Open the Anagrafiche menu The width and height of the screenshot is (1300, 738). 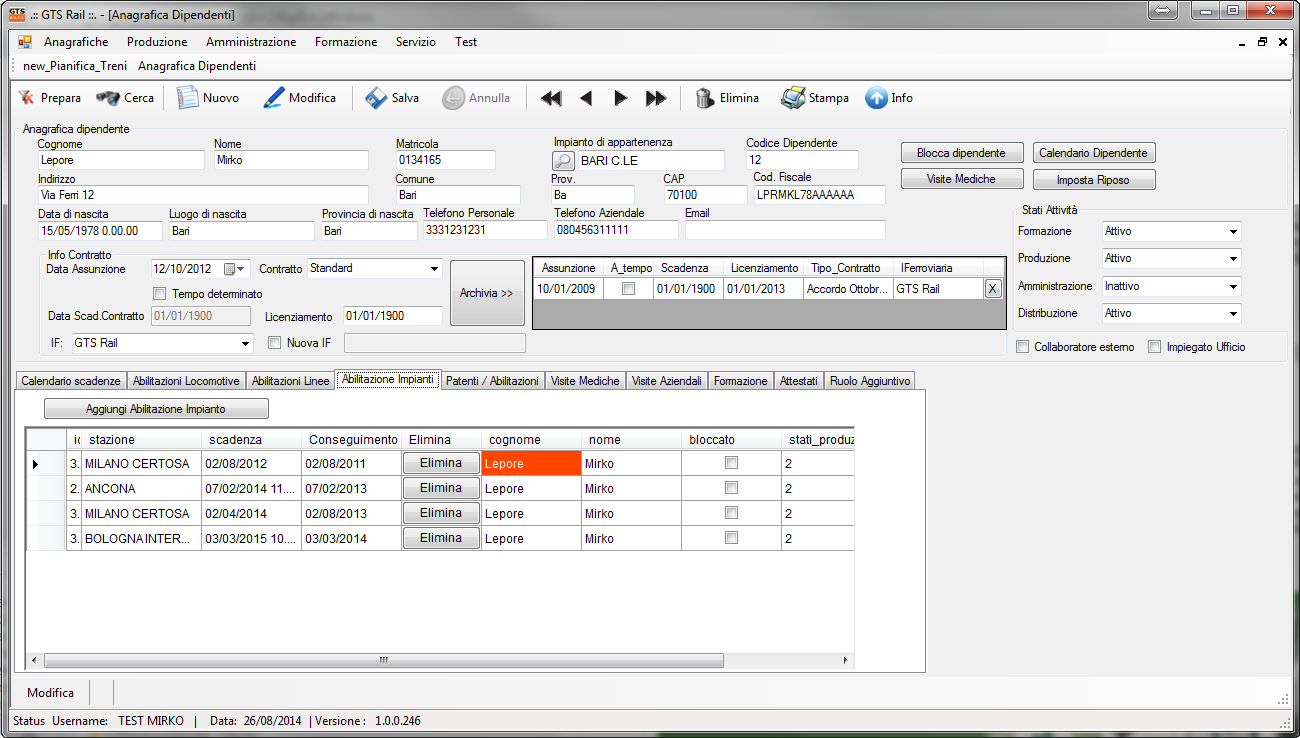click(x=76, y=42)
